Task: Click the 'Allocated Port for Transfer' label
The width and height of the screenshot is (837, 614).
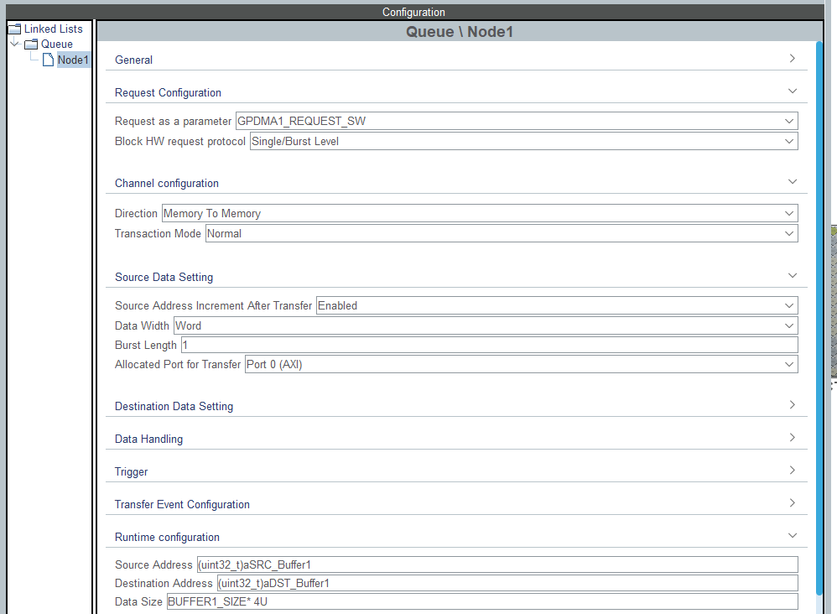Action: 177,365
